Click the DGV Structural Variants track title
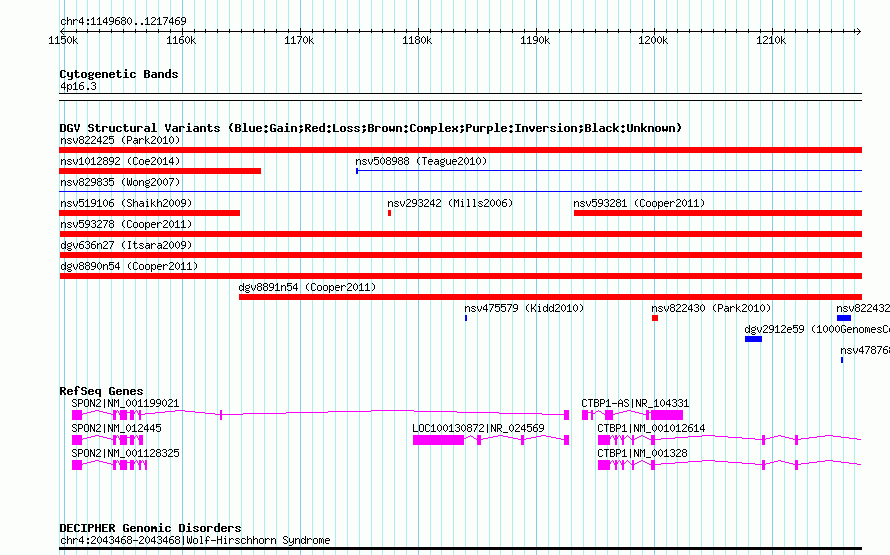This screenshot has height=555, width=890. click(371, 128)
